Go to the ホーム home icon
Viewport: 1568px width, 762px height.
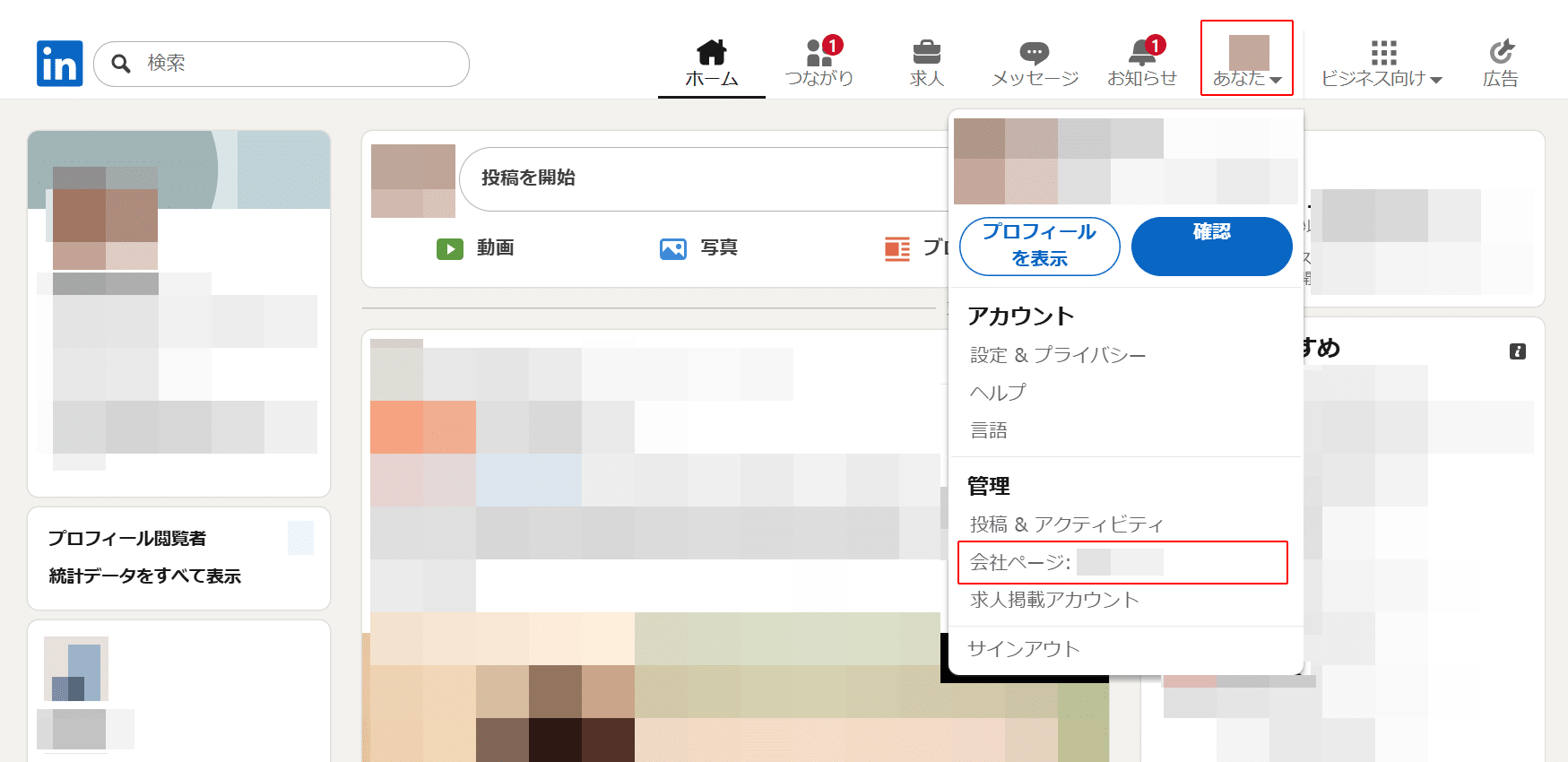pos(711,53)
